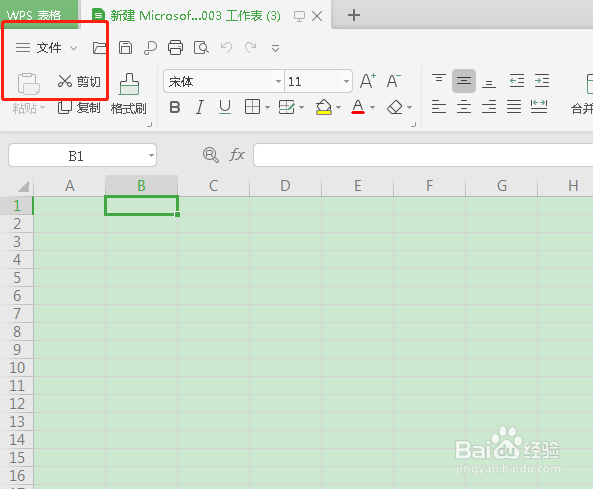The image size is (593, 489).
Task: Select cell B1
Action: pyautogui.click(x=141, y=206)
